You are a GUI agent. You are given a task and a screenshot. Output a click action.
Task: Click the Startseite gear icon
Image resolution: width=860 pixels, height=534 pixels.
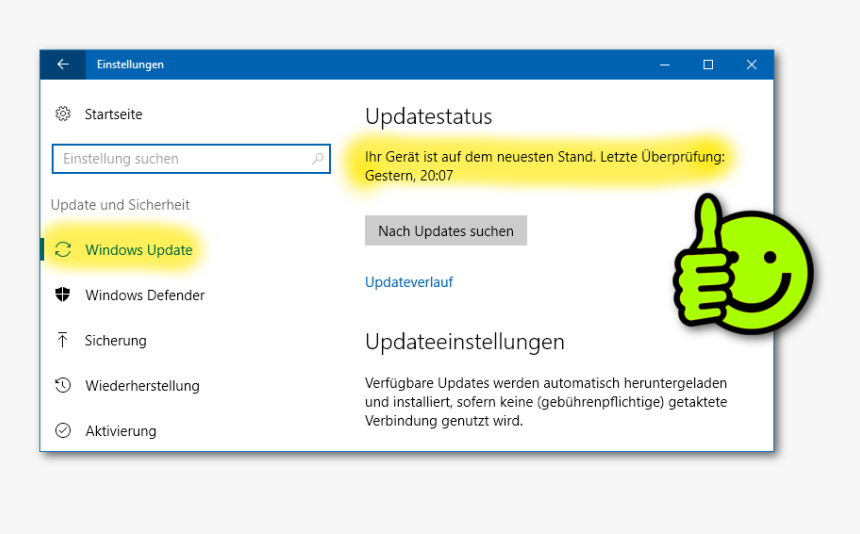pyautogui.click(x=63, y=114)
